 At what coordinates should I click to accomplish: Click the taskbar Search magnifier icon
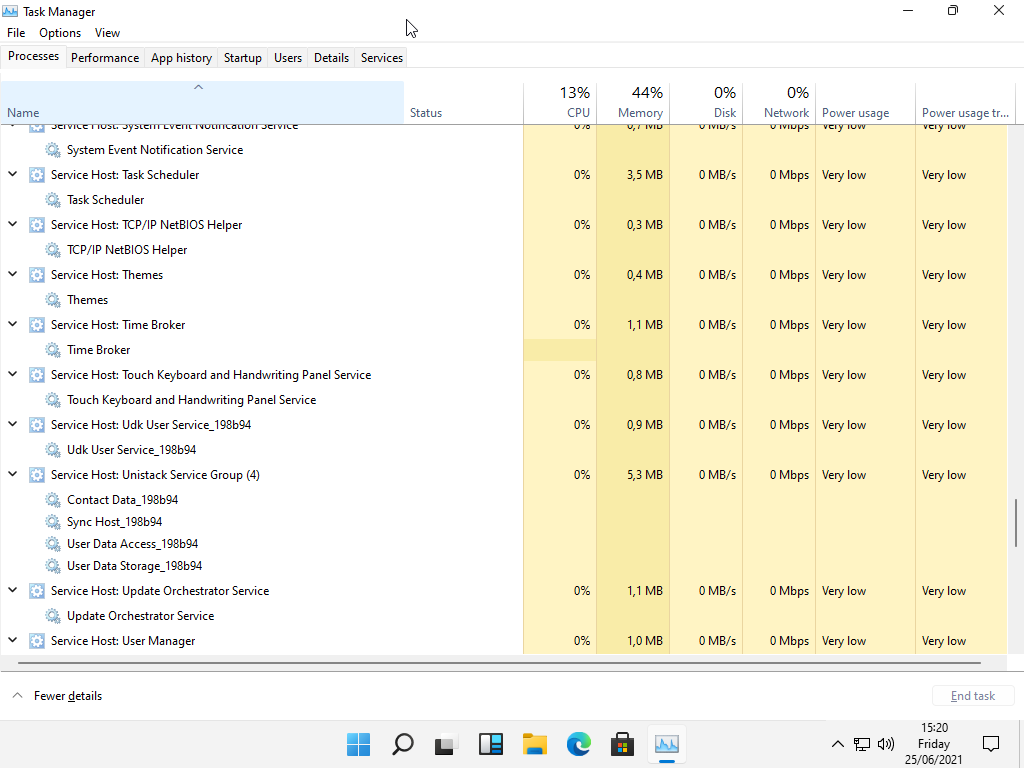[x=402, y=744]
